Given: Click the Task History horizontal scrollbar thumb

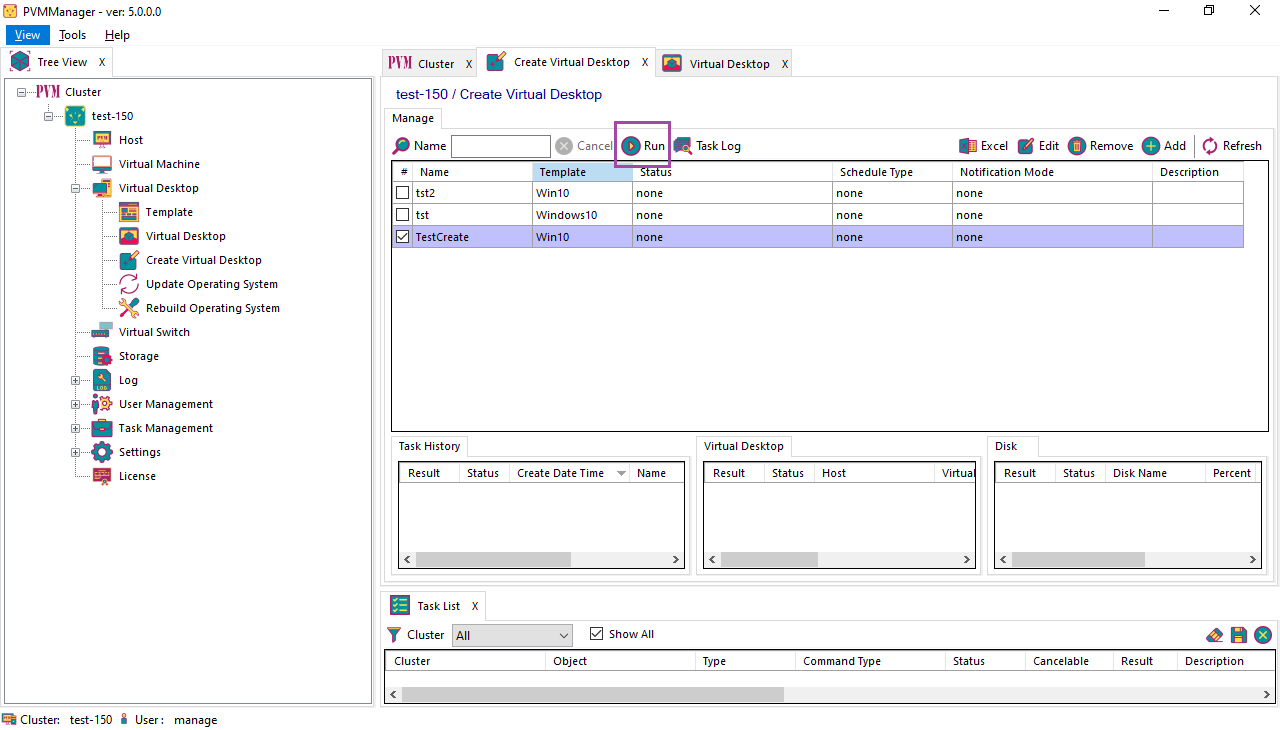Looking at the screenshot, I should point(493,560).
